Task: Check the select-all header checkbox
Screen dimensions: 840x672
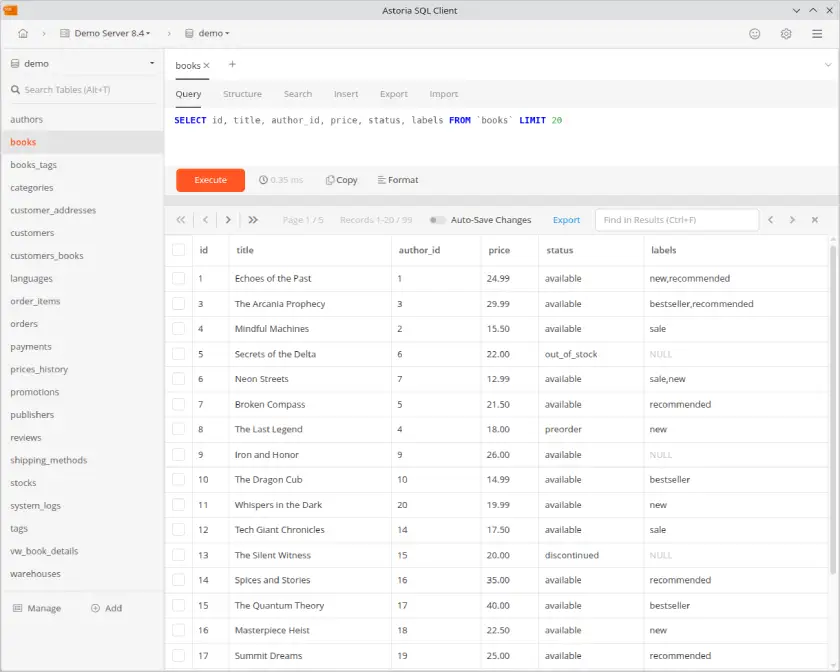Action: point(178,250)
